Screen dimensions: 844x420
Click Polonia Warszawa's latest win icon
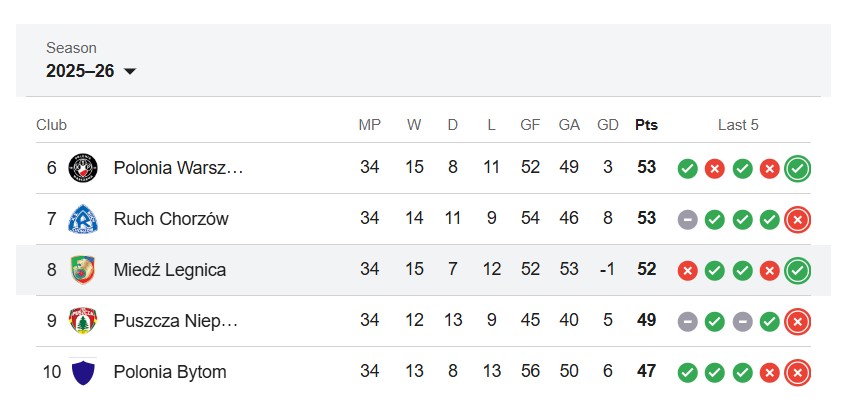point(797,169)
